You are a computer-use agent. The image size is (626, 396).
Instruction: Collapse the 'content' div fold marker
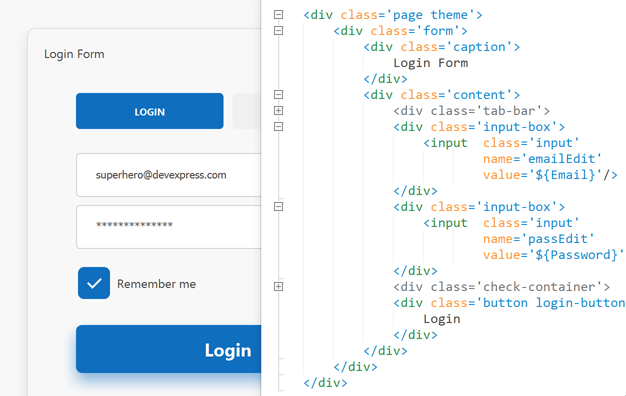[279, 95]
